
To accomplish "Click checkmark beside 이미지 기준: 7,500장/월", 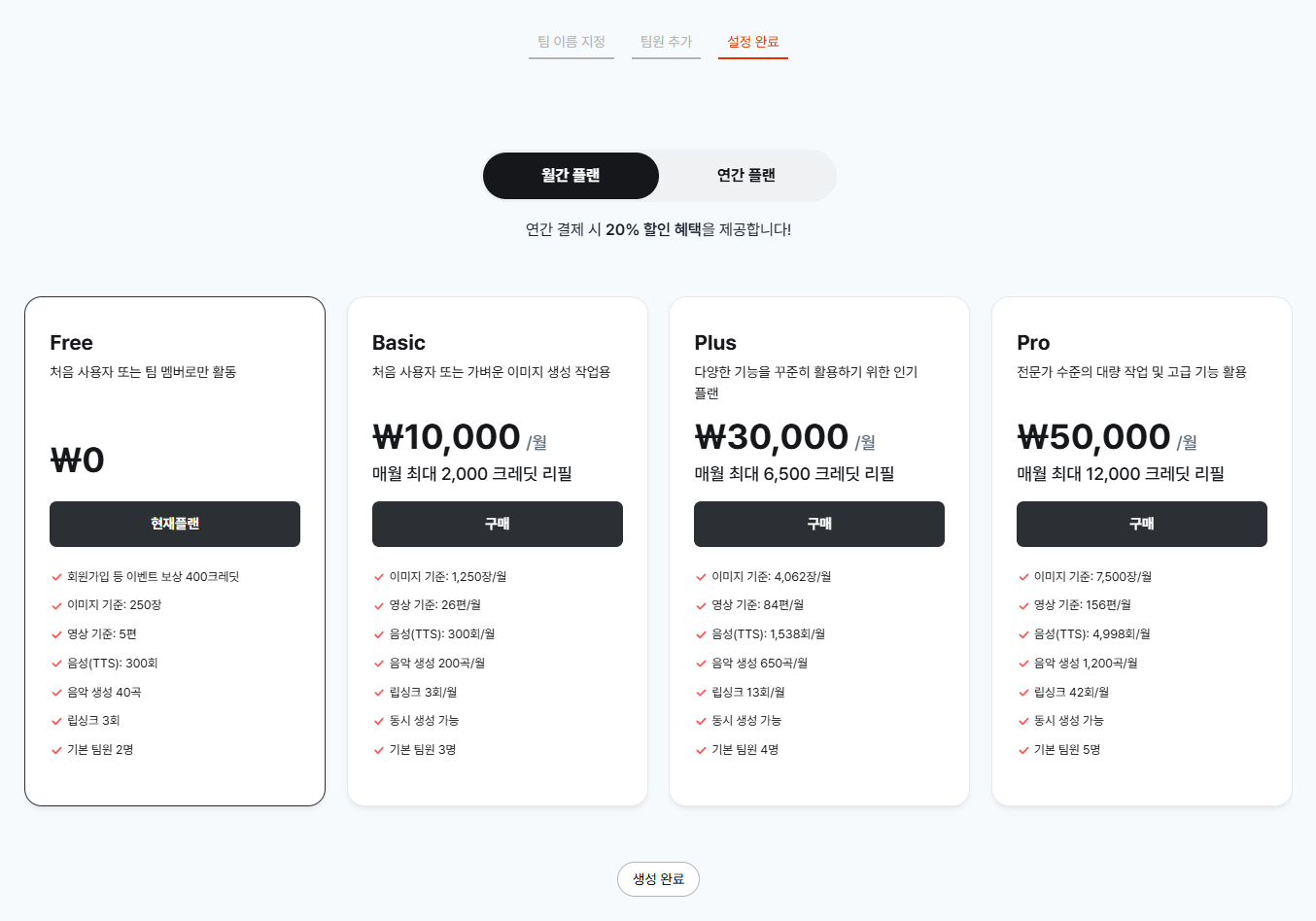I will (x=1023, y=577).
